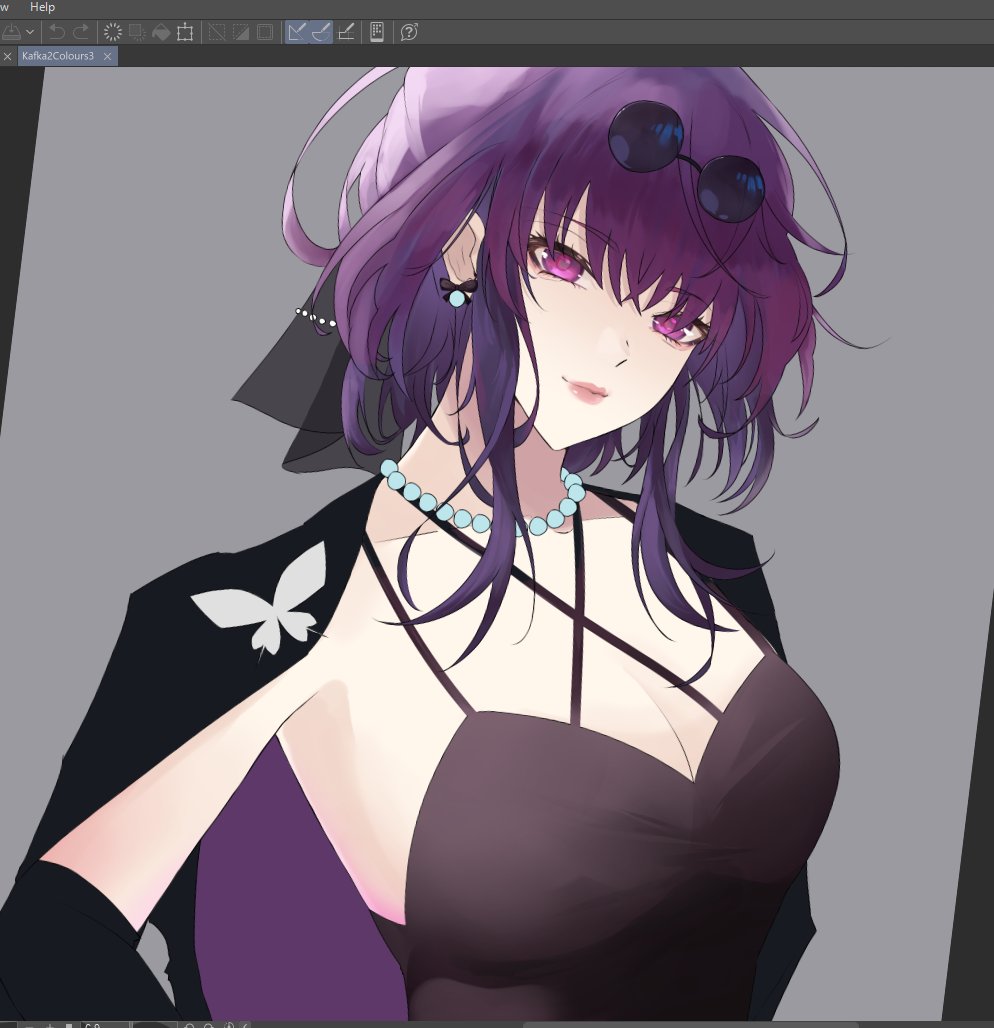
Task: Click the Fill bucket icon in toolbar
Action: point(161,31)
